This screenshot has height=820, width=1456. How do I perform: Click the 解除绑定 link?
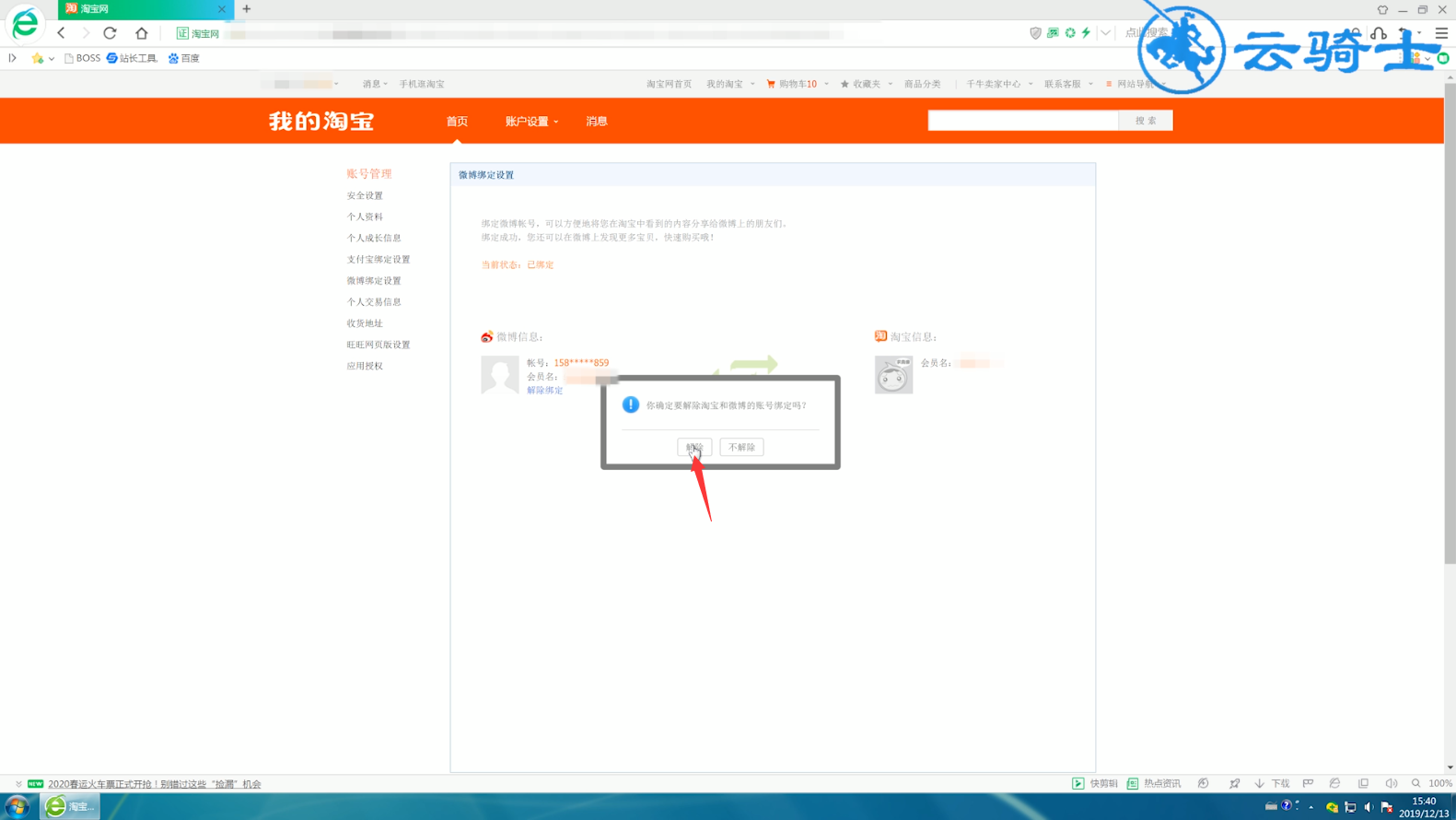click(544, 391)
